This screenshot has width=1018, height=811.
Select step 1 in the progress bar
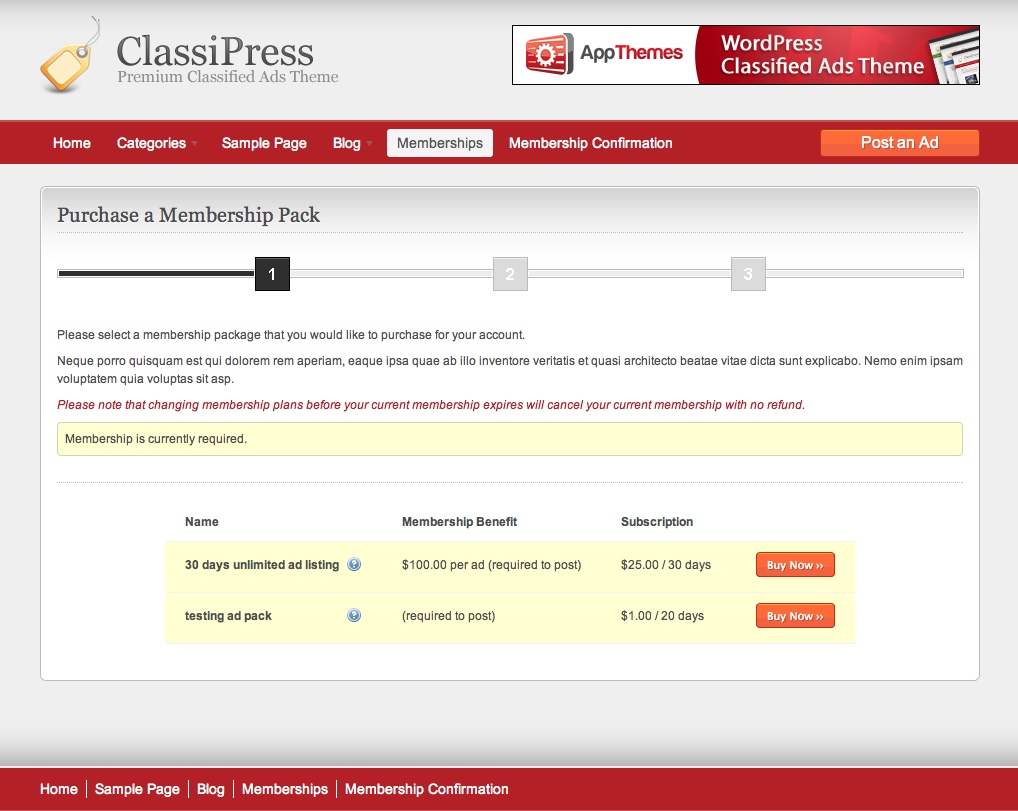[x=272, y=274]
